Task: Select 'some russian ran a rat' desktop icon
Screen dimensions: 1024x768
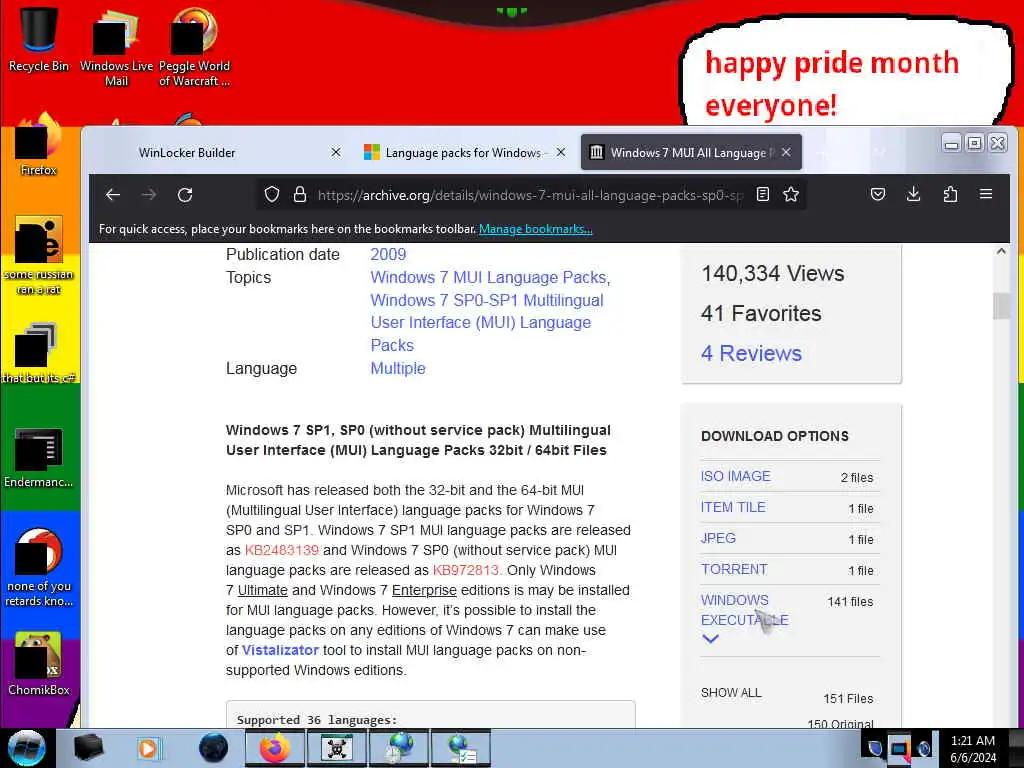Action: click(39, 256)
